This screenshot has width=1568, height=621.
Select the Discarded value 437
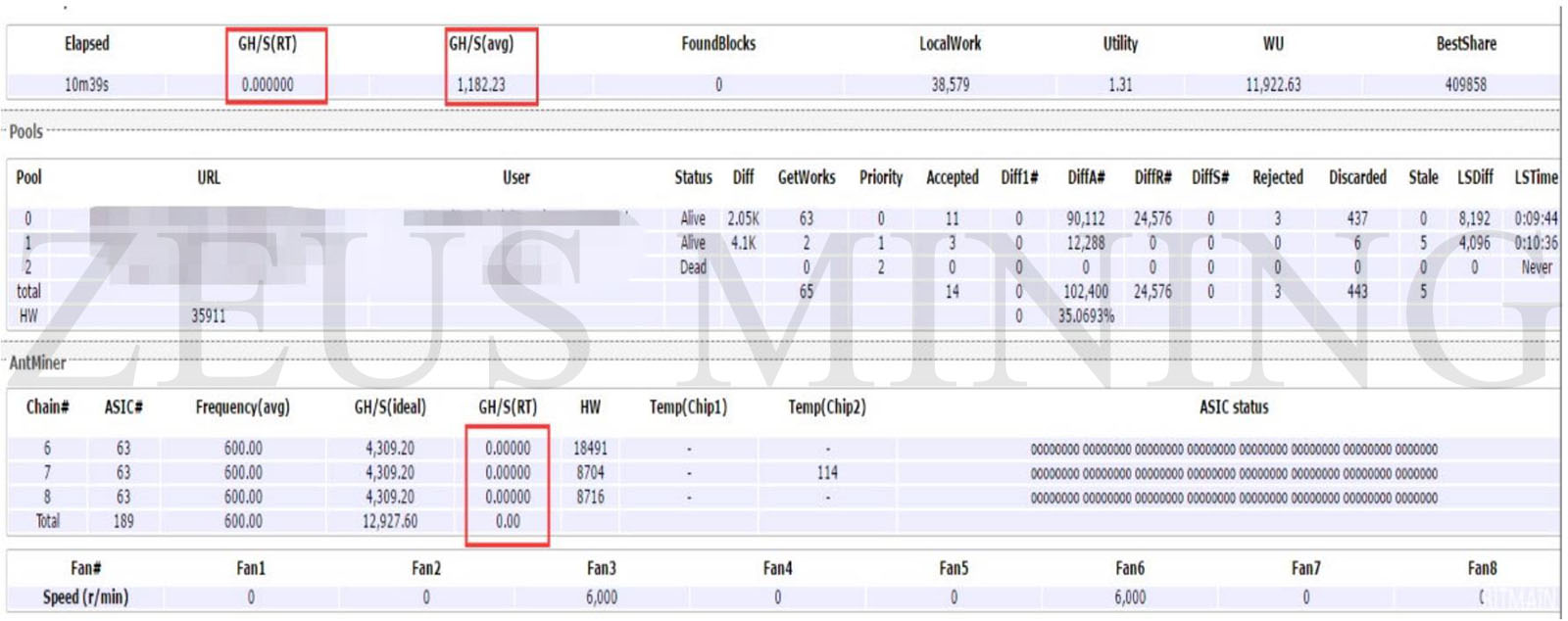(1357, 218)
